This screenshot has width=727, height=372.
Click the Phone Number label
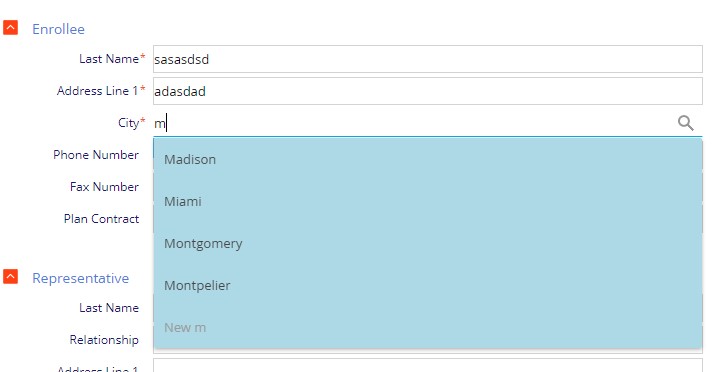point(96,155)
